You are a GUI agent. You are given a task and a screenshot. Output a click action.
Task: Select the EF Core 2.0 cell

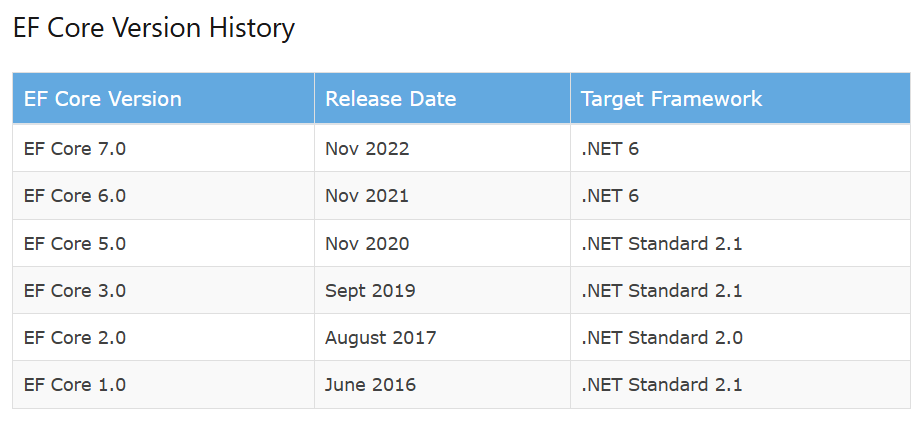coord(75,338)
